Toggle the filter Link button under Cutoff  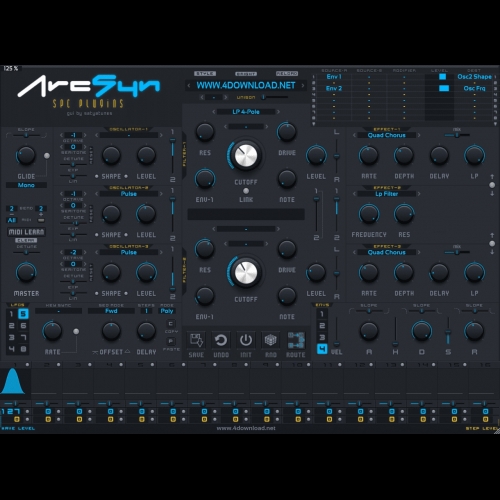[246, 191]
